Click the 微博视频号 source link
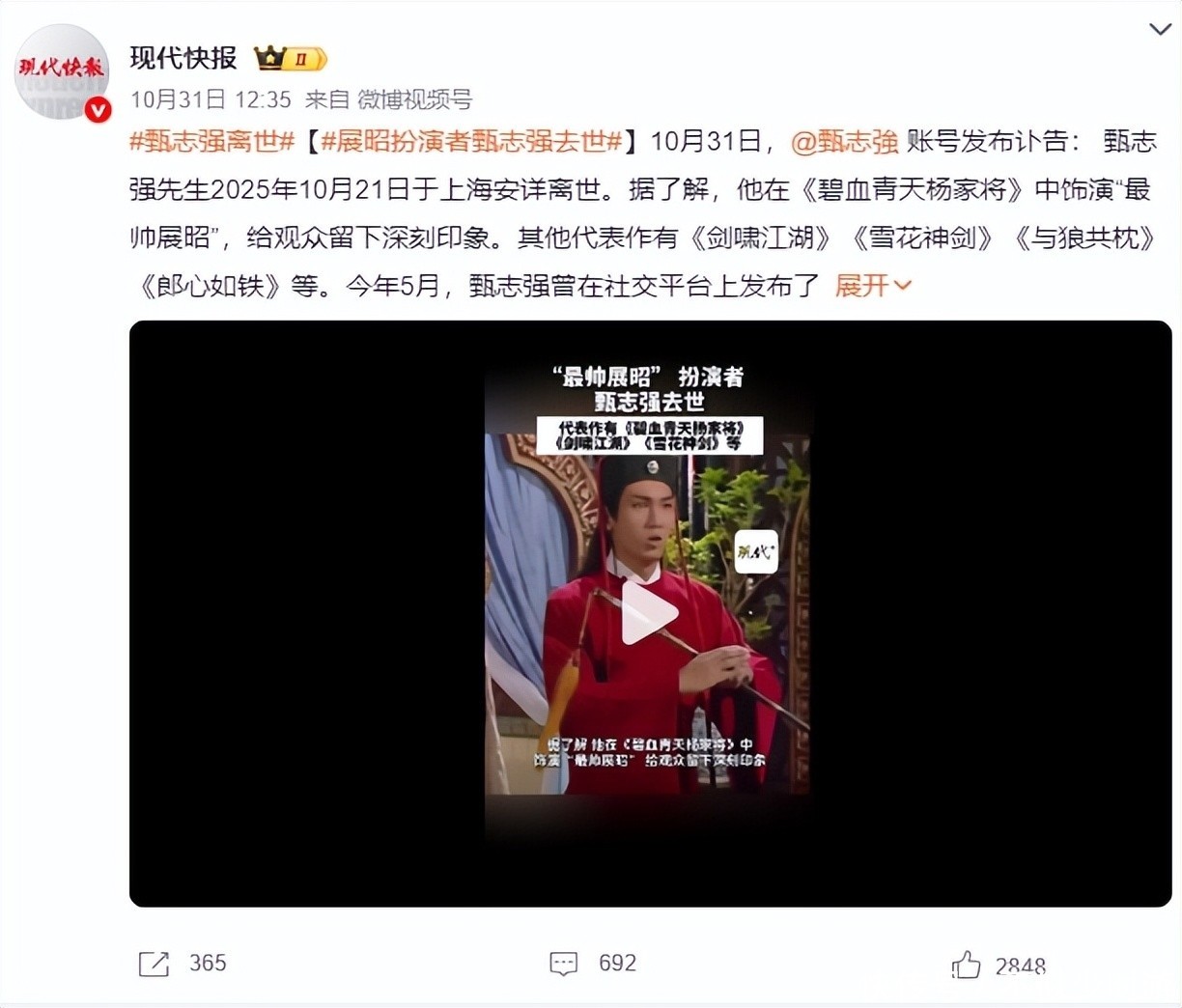Image resolution: width=1182 pixels, height=1008 pixels. click(415, 99)
